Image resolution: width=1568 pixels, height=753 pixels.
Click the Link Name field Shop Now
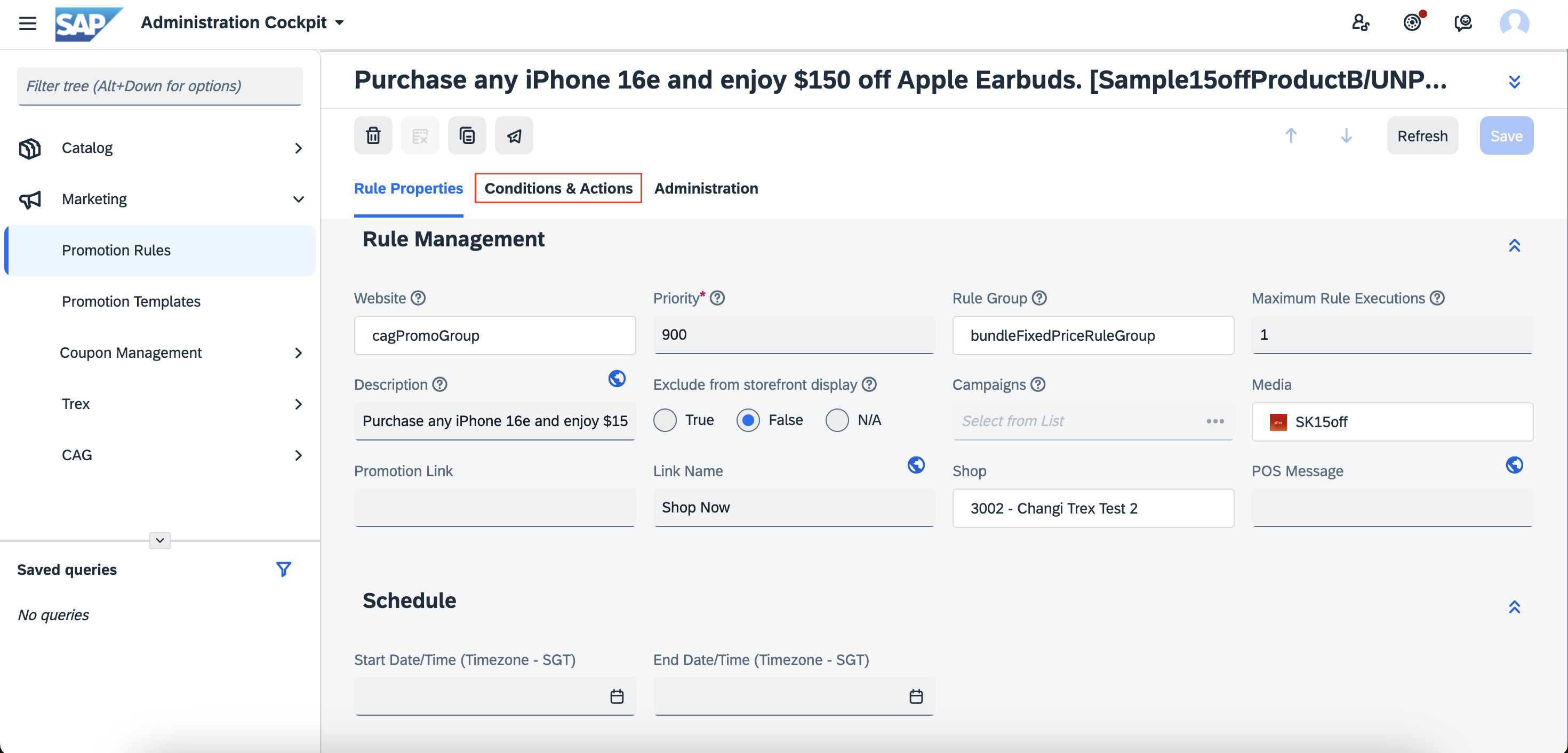[x=794, y=508]
